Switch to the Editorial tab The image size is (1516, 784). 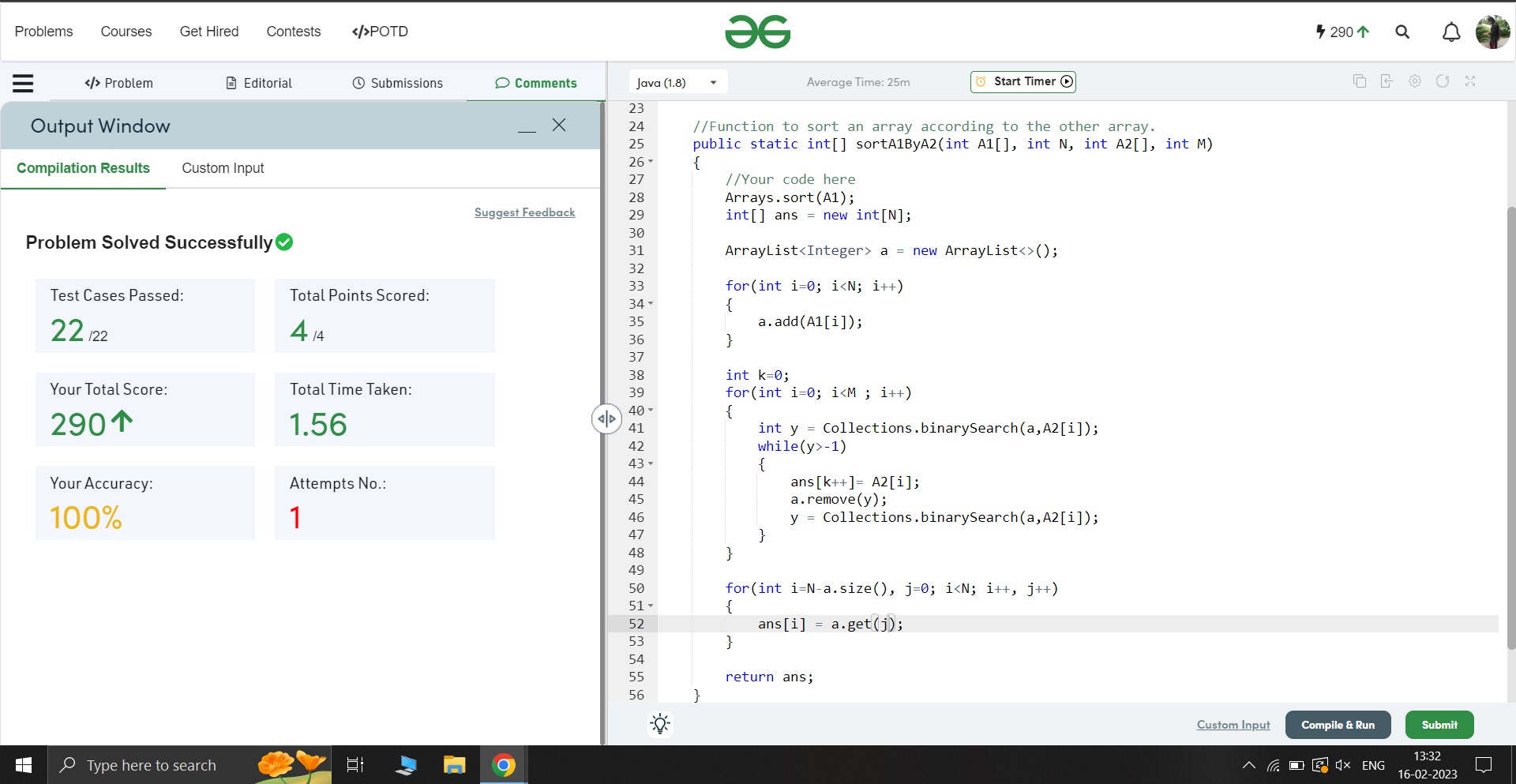coord(259,83)
